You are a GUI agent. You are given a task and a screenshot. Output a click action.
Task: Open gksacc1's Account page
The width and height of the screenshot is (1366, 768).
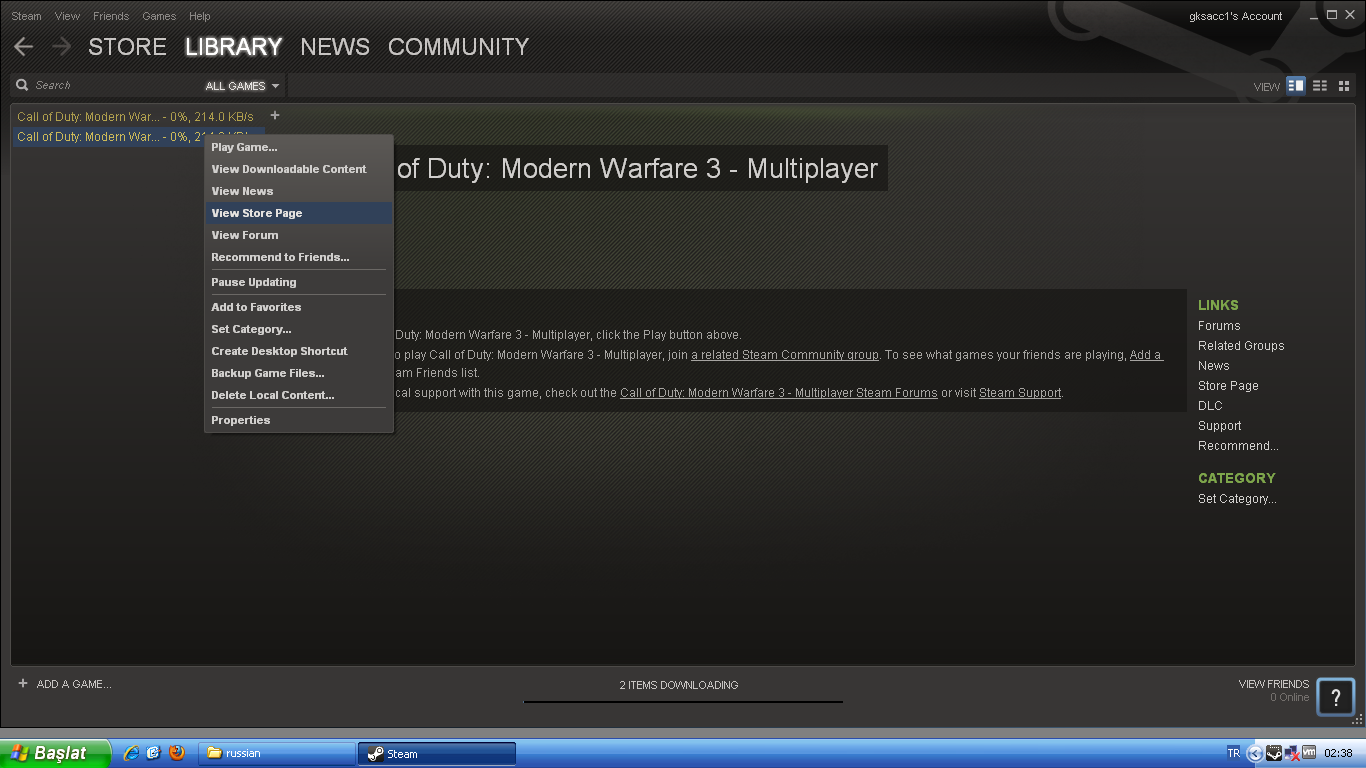pos(1236,16)
